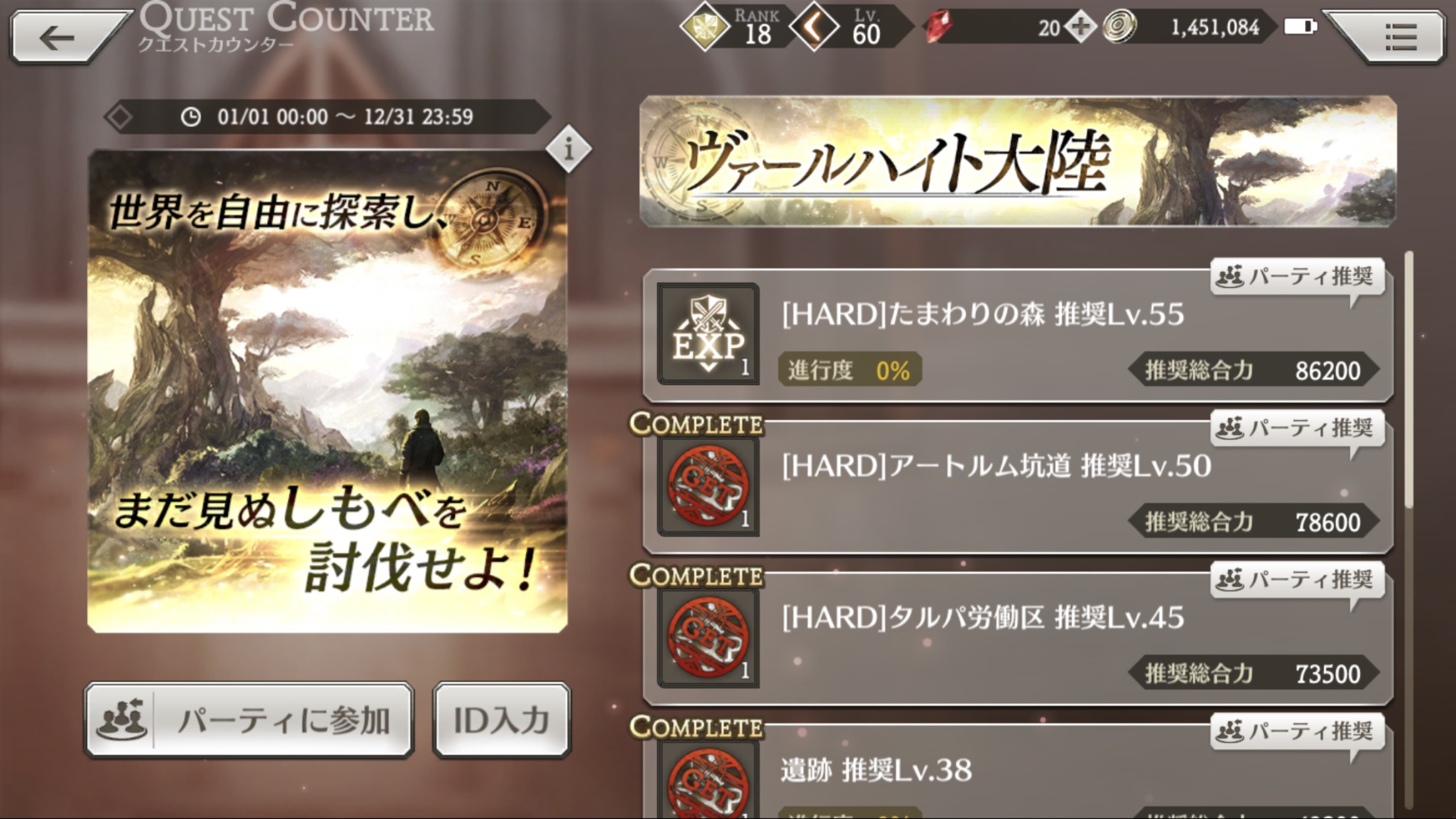Join a party with パーティに参加

click(x=249, y=720)
